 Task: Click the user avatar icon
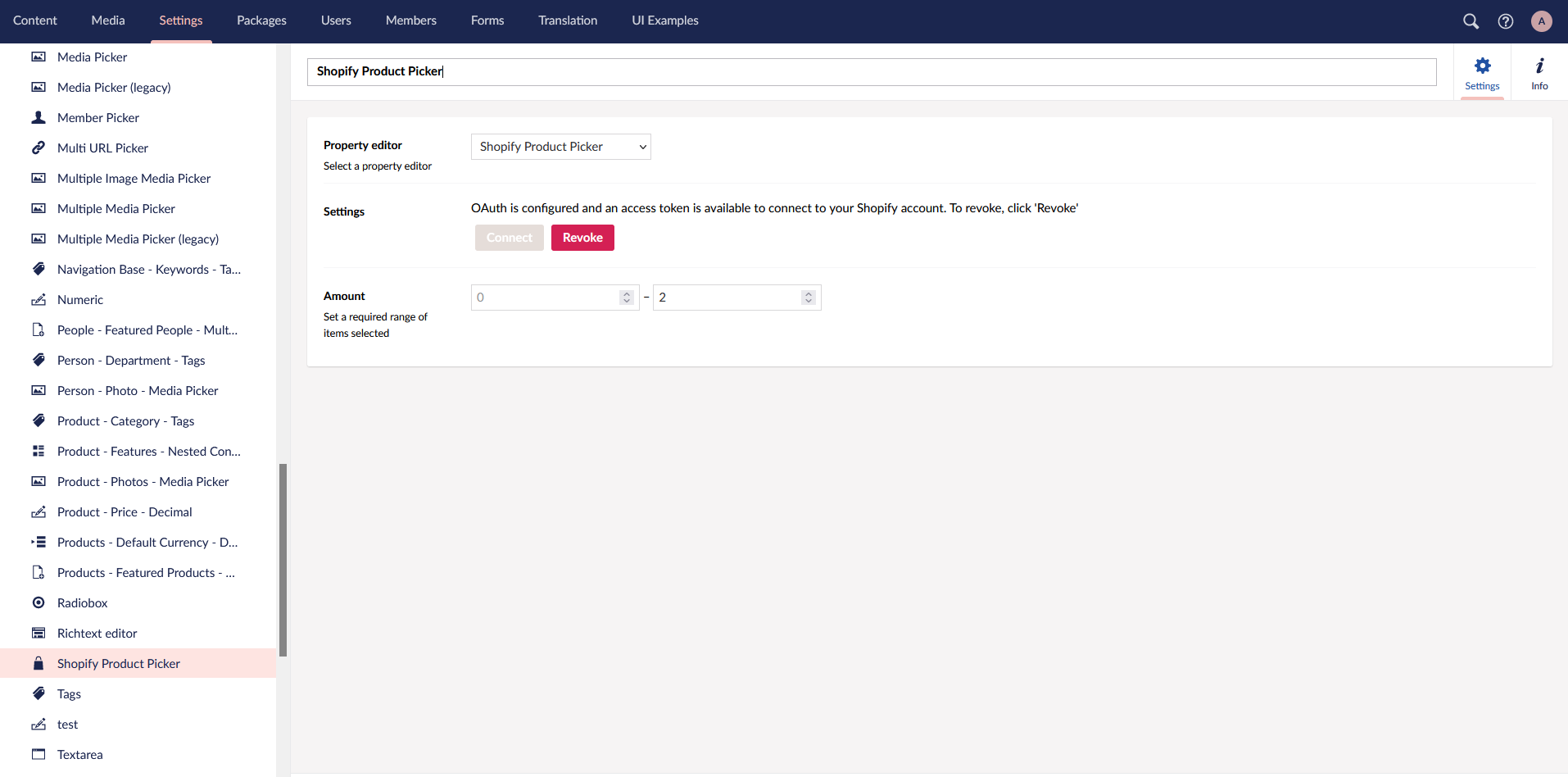click(1541, 21)
